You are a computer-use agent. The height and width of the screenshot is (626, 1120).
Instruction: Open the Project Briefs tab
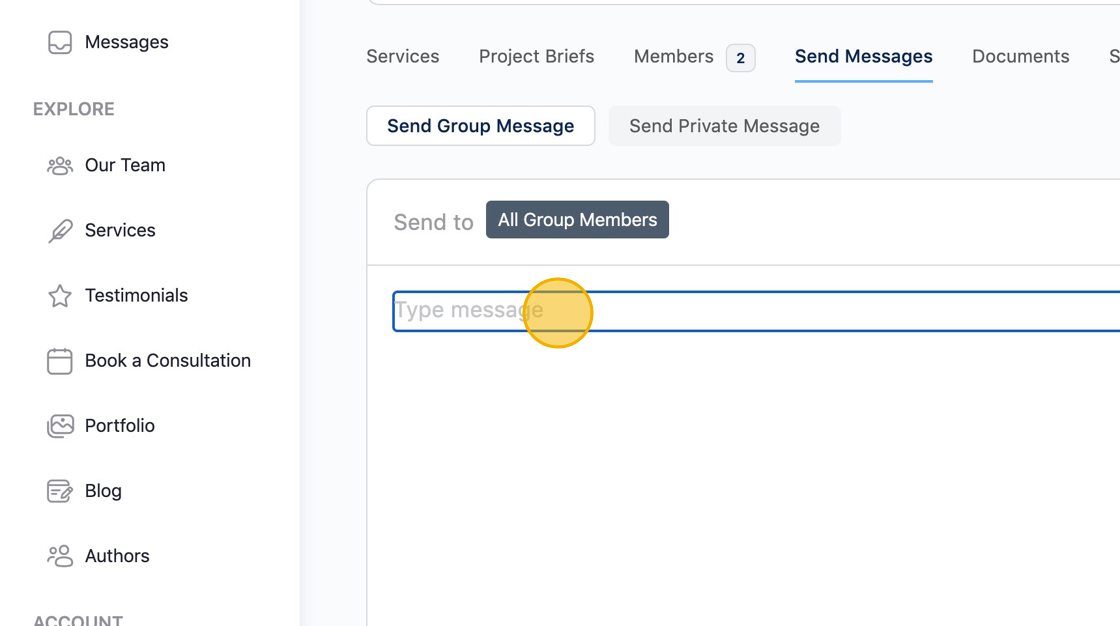(x=536, y=57)
